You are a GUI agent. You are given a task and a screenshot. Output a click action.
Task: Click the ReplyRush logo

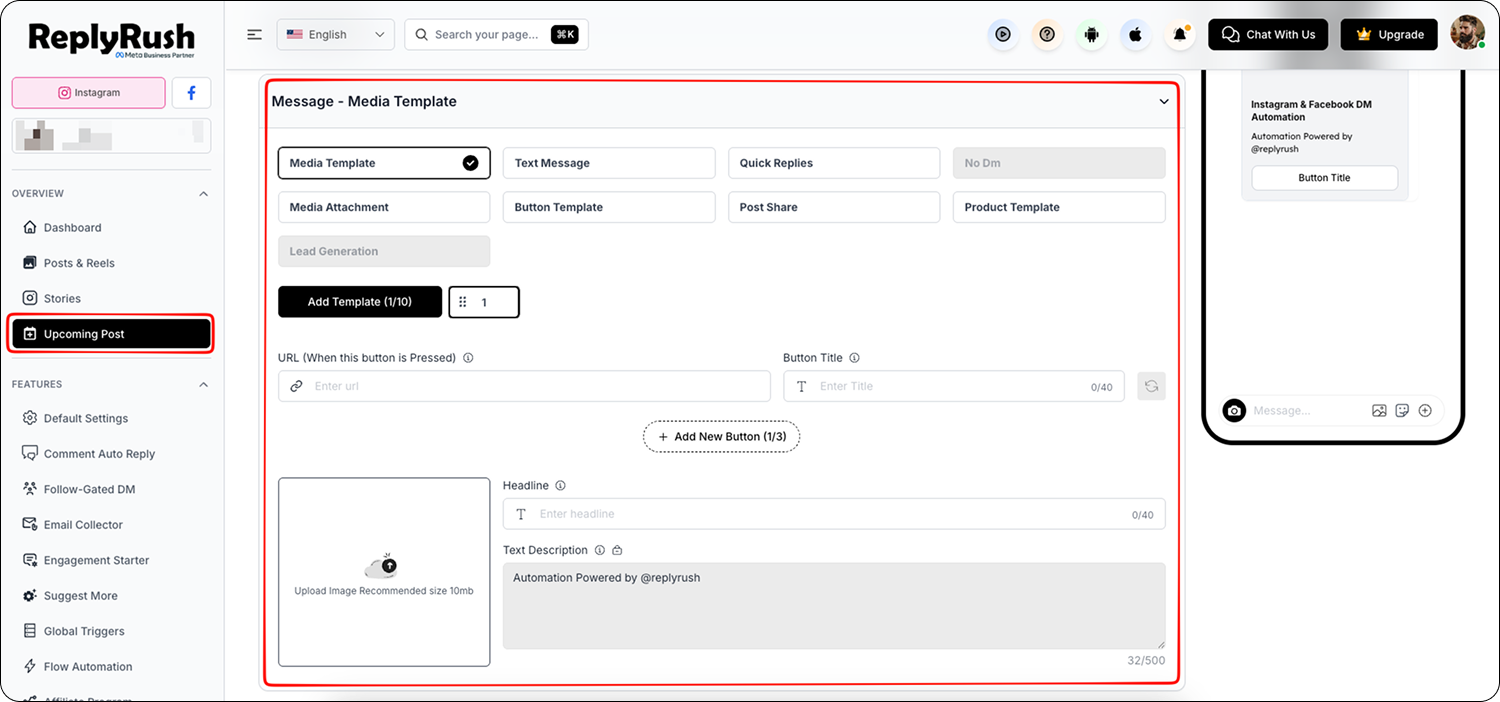click(x=111, y=39)
